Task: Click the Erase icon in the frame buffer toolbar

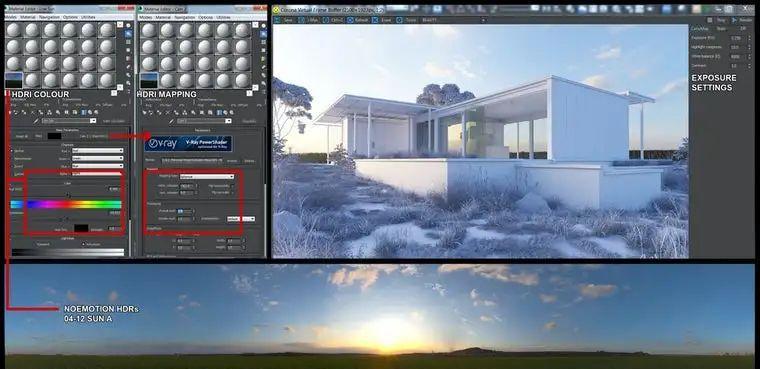Action: [x=375, y=20]
